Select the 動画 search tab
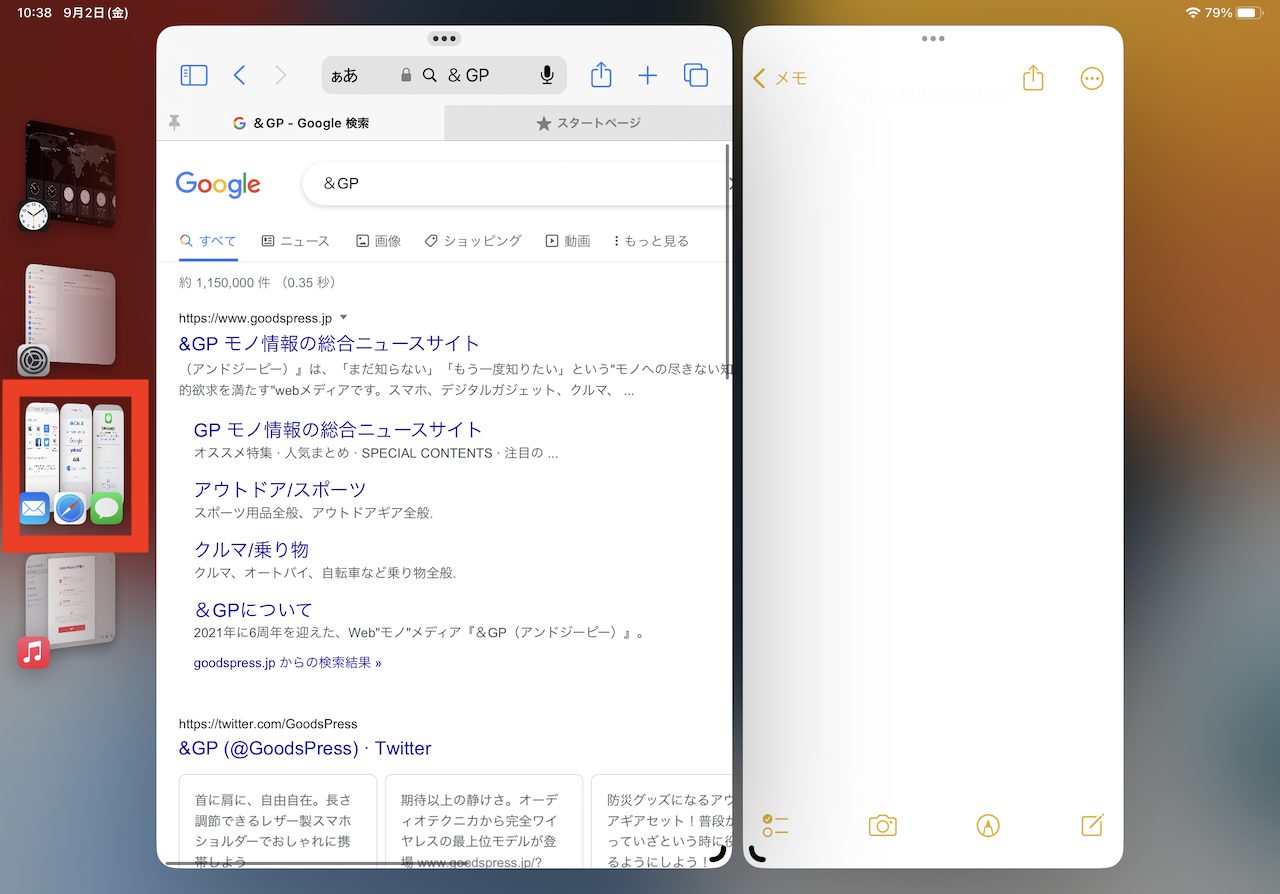Screen dimensions: 1280x894 click(567, 241)
